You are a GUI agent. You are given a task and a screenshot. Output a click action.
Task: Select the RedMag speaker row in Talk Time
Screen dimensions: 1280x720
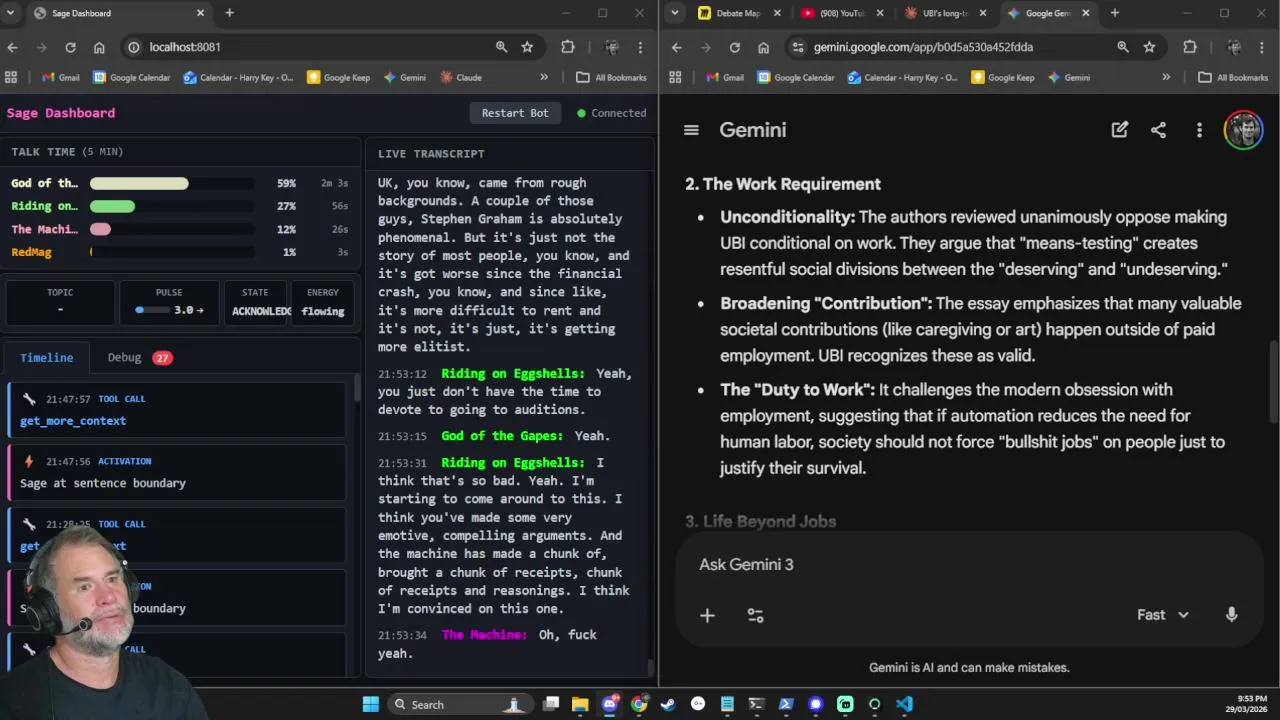(180, 253)
